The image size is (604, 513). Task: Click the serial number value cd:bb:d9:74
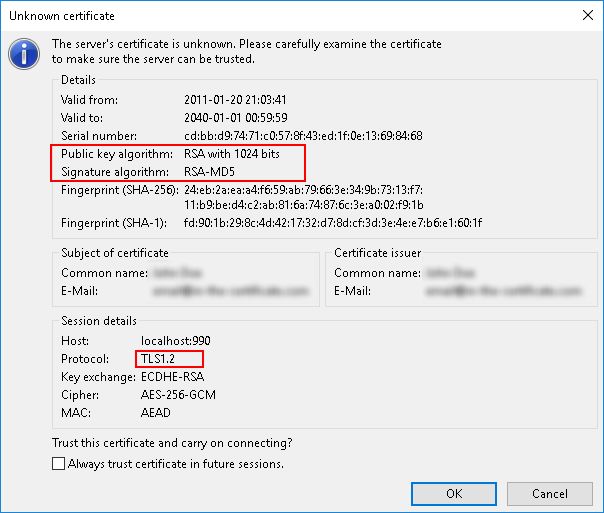pos(303,136)
